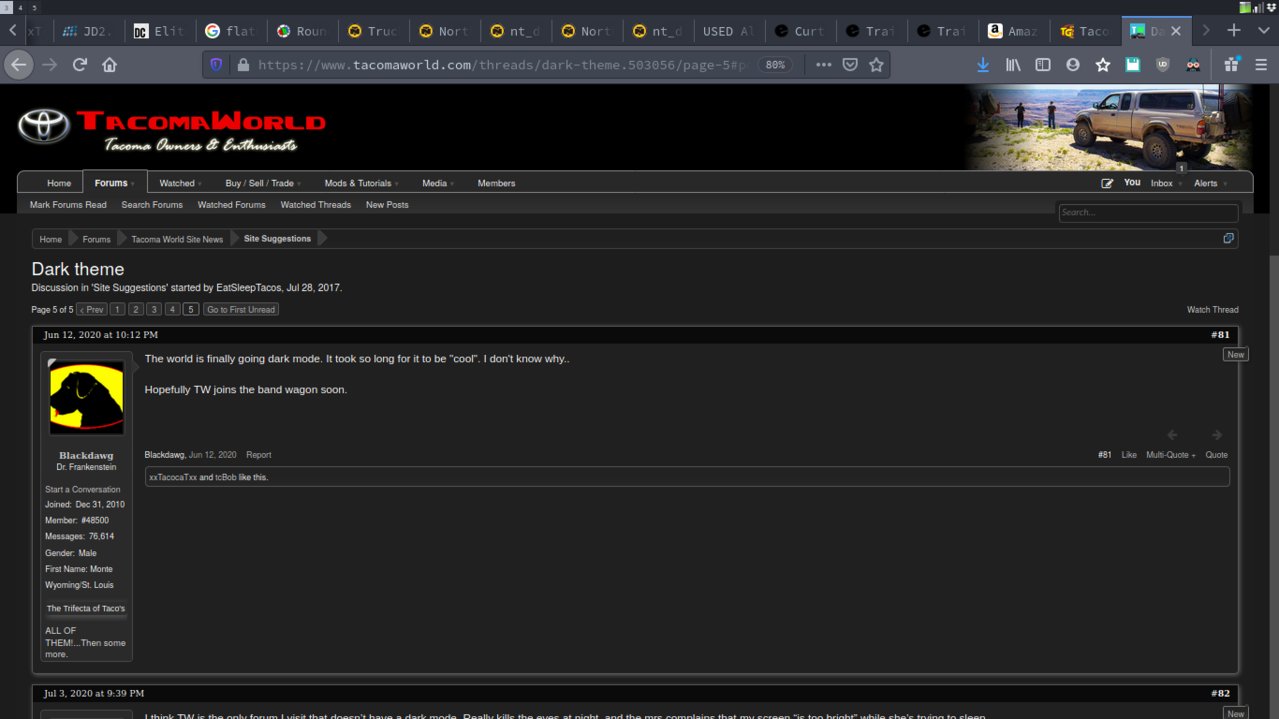The image size is (1279, 719).
Task: Open the page actions three-dot menu
Action: pos(823,65)
